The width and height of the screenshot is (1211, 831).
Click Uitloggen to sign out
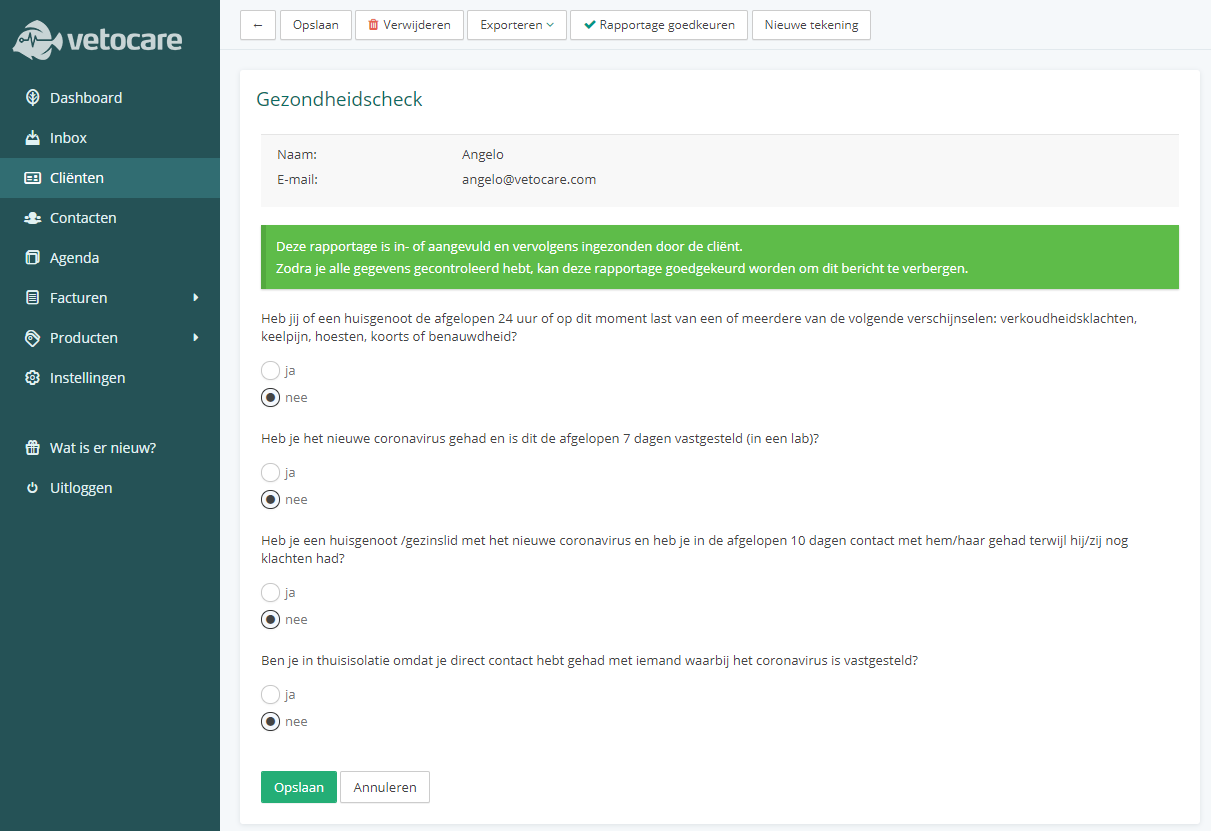click(x=110, y=488)
